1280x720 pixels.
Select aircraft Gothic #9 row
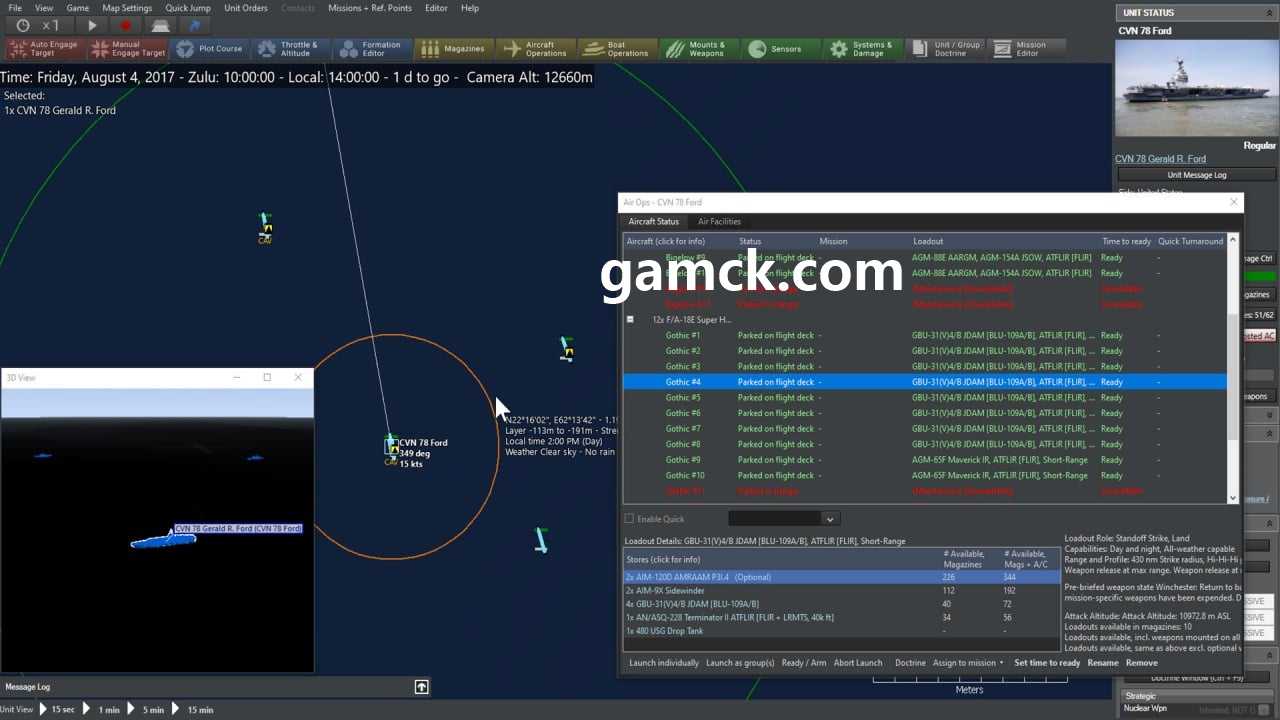(x=925, y=460)
